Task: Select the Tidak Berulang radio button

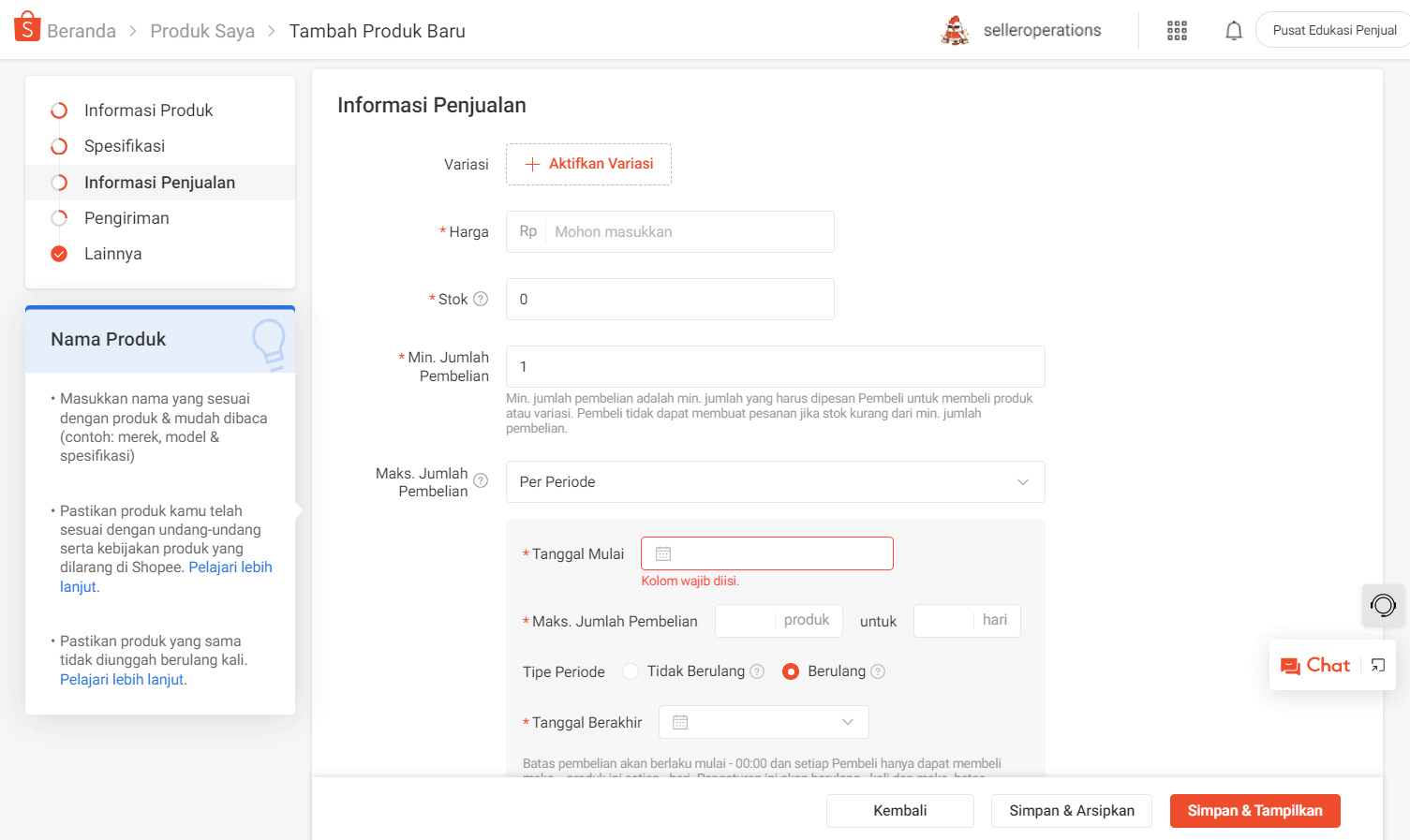Action: pyautogui.click(x=629, y=671)
